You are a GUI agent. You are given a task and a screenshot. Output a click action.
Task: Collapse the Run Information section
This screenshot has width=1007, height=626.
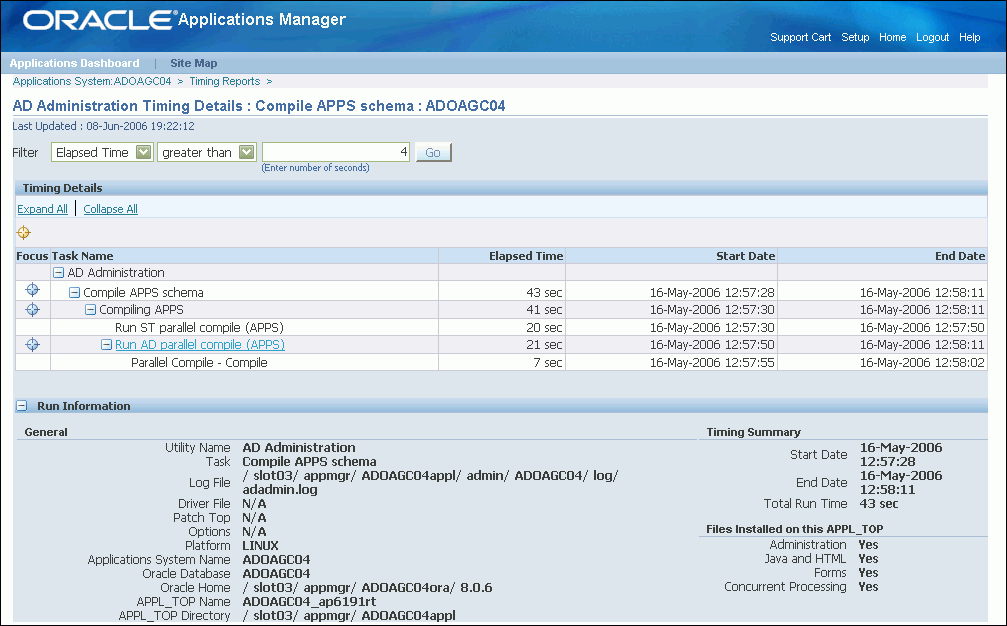coord(22,406)
